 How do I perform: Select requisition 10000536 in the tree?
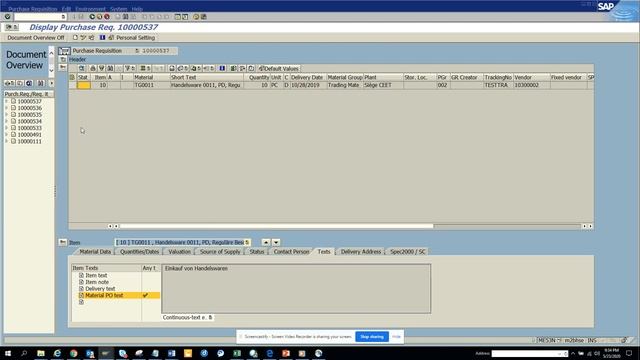29,108
